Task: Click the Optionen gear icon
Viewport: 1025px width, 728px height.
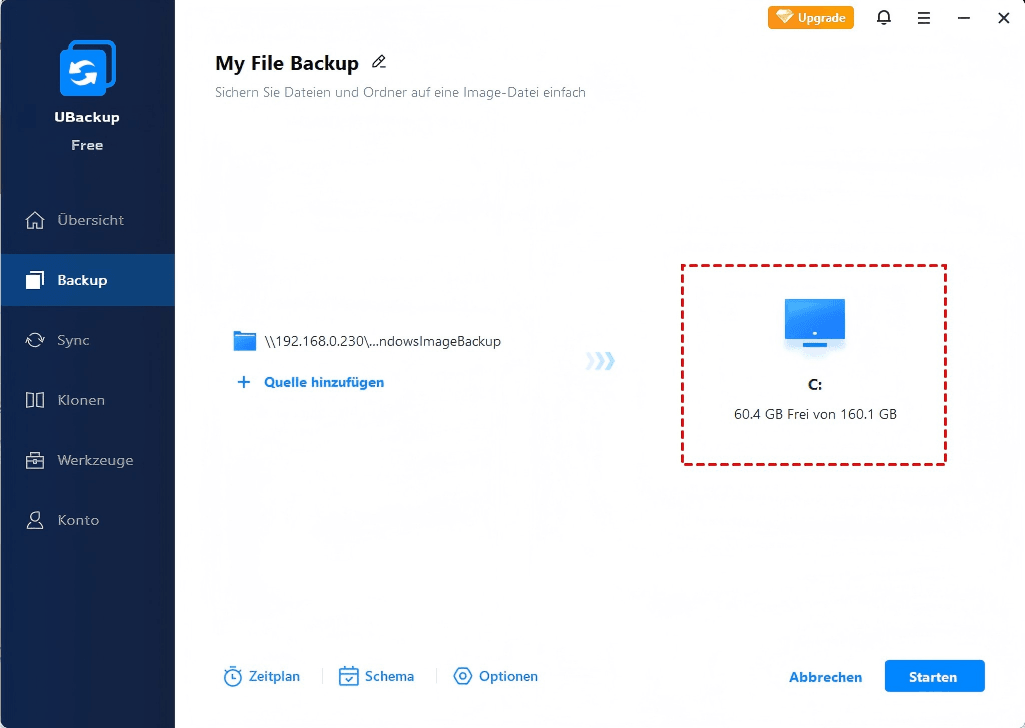Action: [x=462, y=677]
